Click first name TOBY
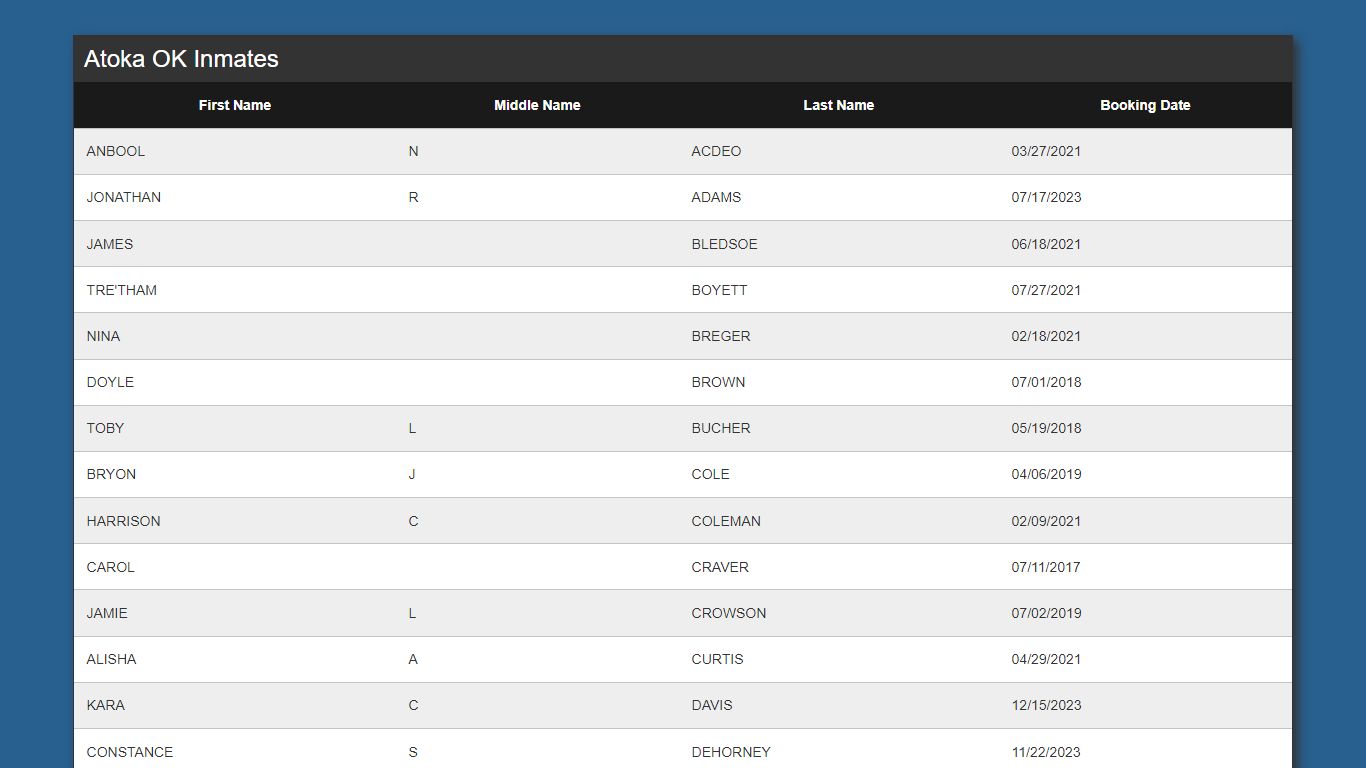This screenshot has width=1366, height=768. 105,428
